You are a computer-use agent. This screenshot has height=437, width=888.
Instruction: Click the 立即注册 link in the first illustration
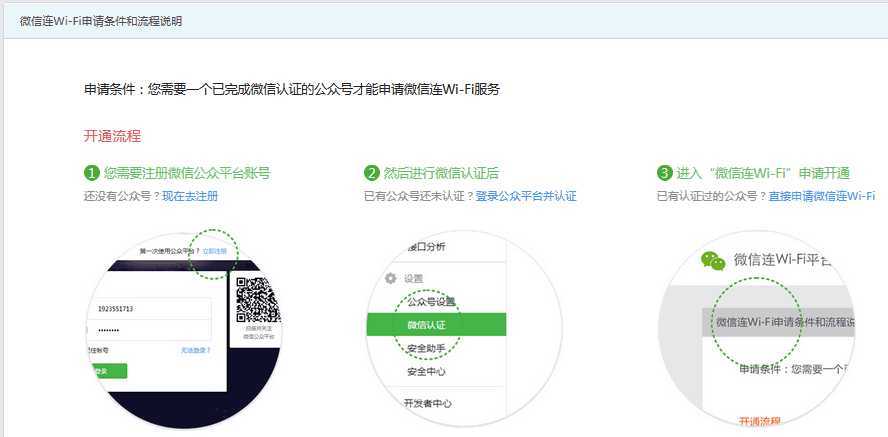coord(214,251)
